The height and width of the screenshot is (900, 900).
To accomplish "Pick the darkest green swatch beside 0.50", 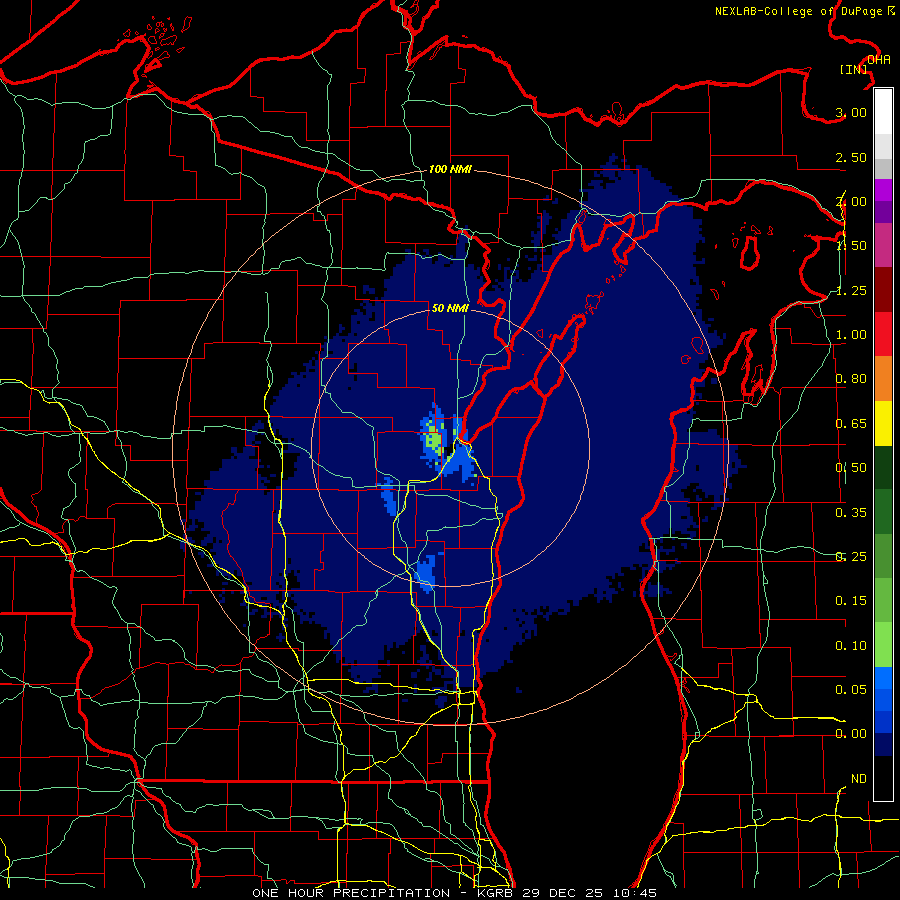I will 883,467.
